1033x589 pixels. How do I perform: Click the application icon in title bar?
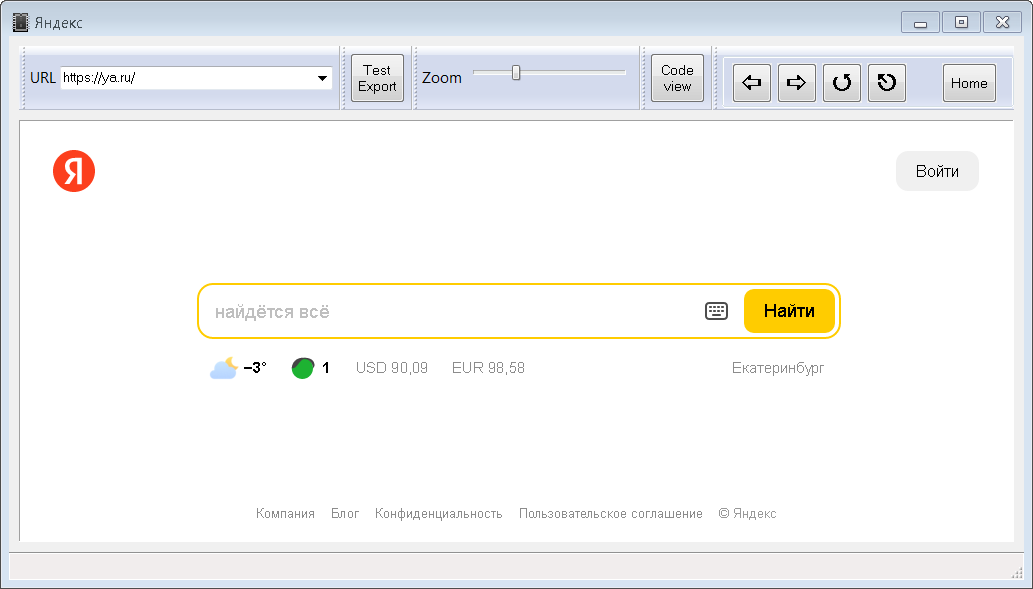(20, 22)
